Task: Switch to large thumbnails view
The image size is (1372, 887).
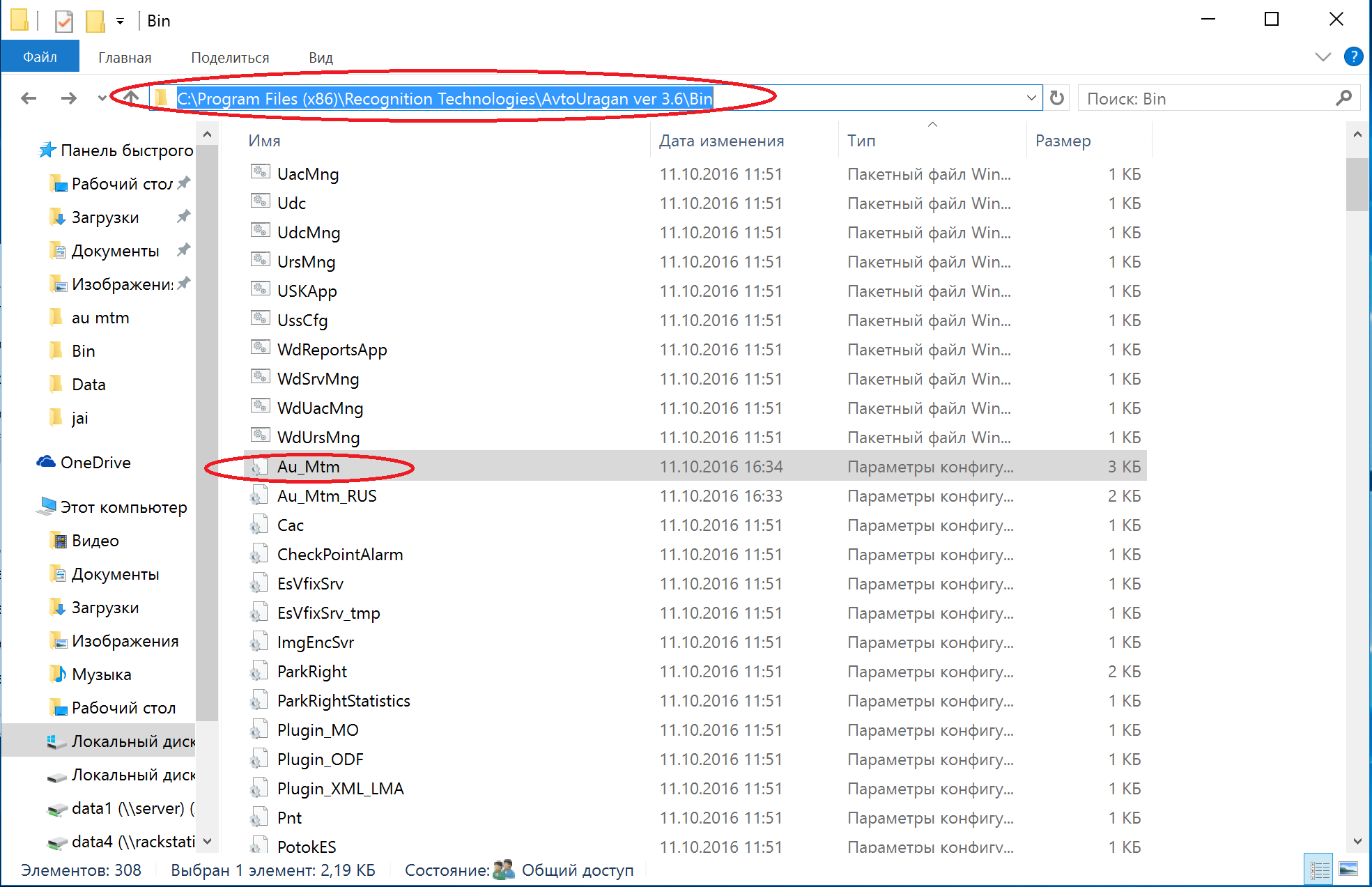Action: (1348, 870)
